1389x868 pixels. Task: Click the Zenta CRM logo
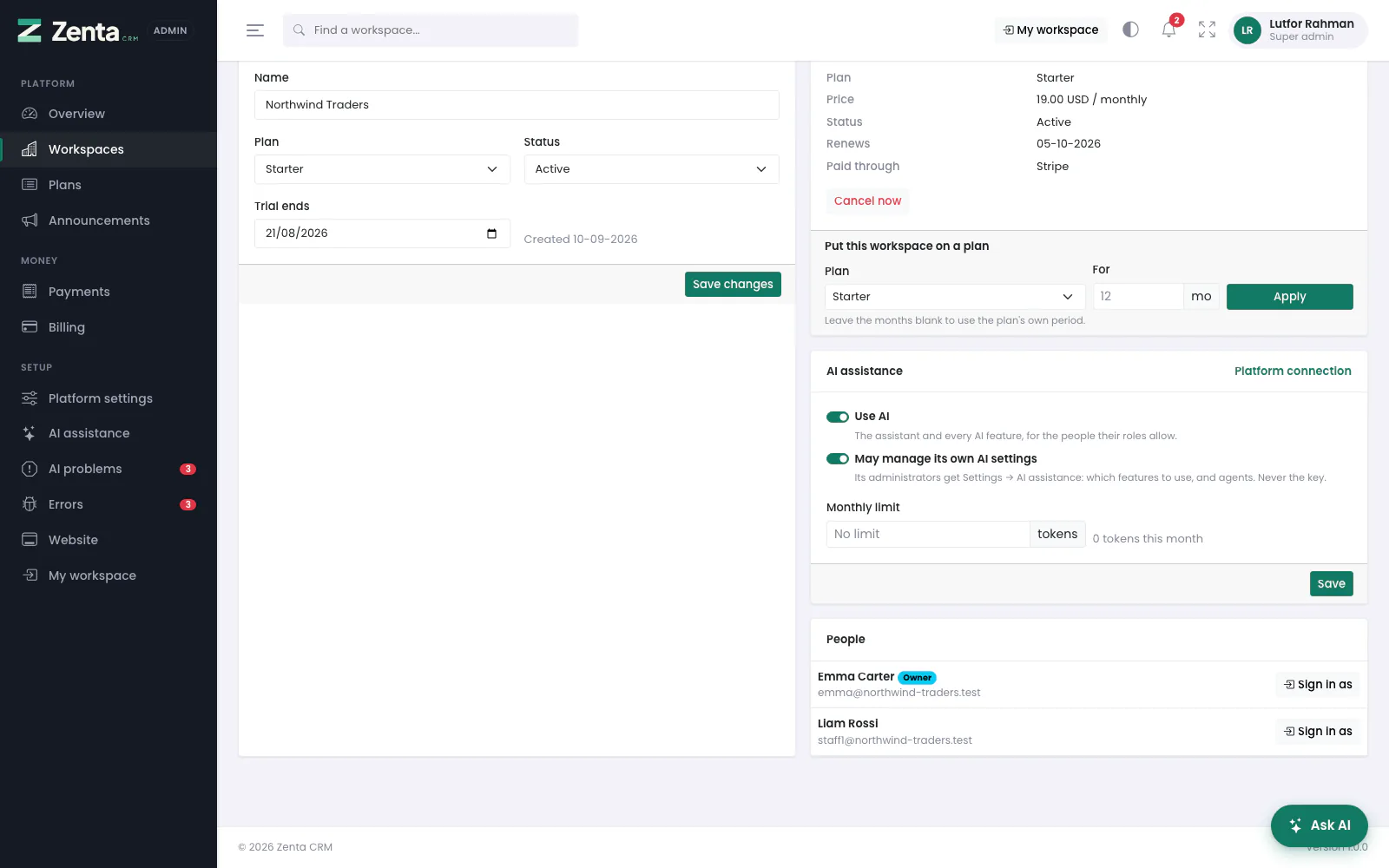[x=77, y=31]
